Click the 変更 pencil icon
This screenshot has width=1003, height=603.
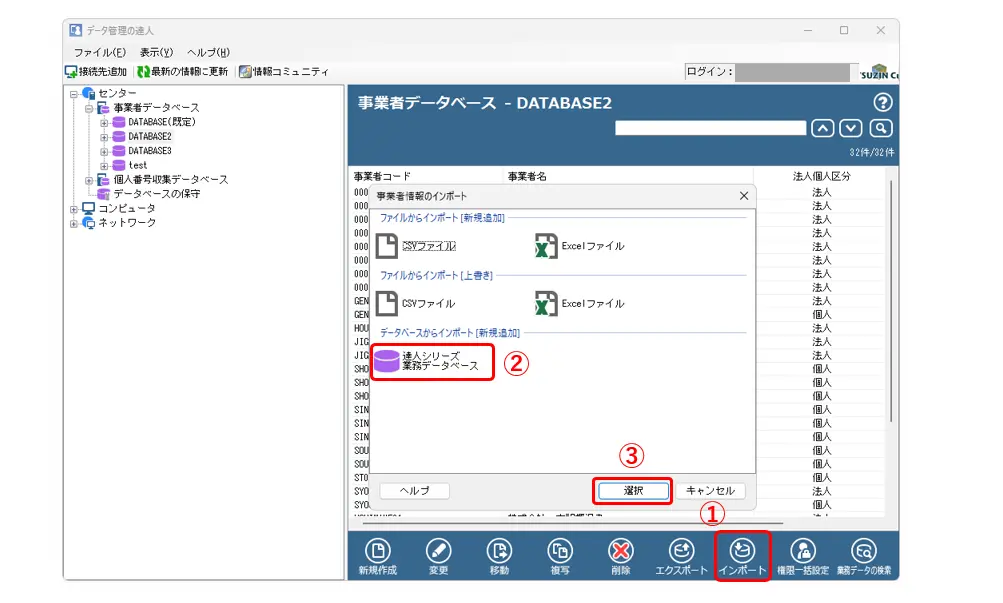[438, 551]
